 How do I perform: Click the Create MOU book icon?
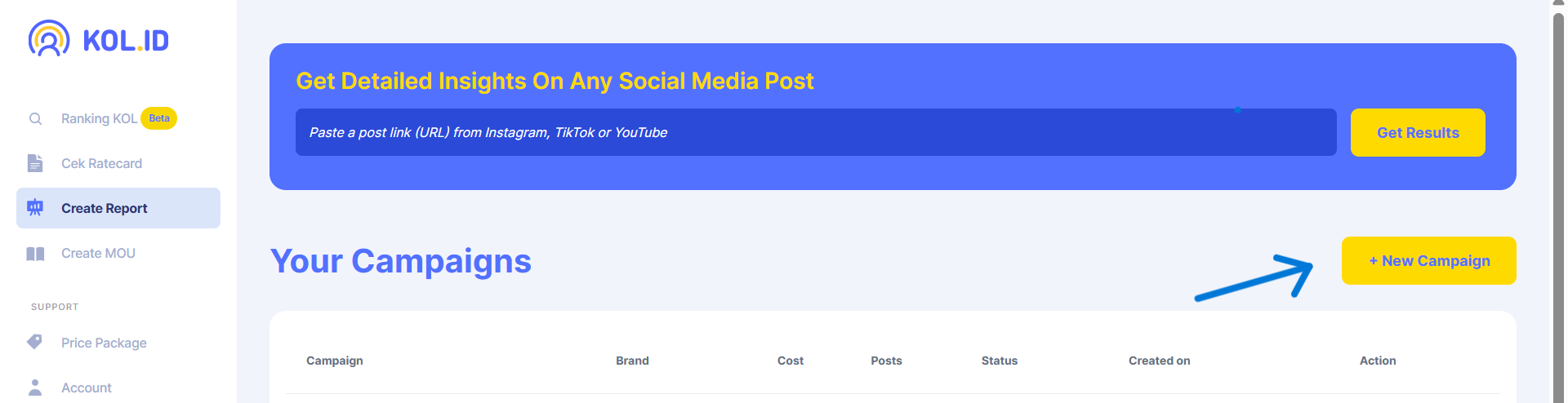[x=35, y=254]
